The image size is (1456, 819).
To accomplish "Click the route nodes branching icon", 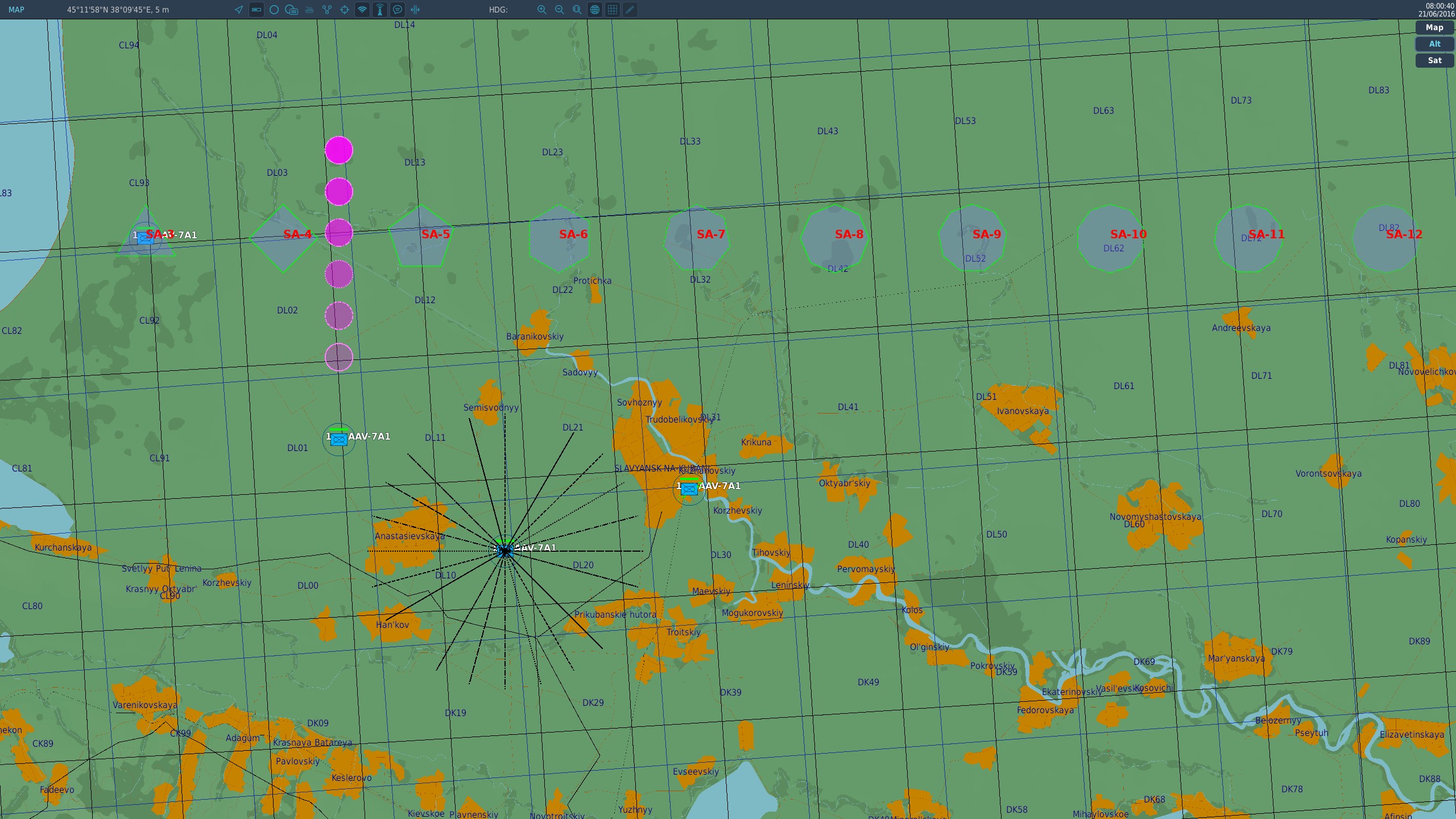I will tap(327, 10).
